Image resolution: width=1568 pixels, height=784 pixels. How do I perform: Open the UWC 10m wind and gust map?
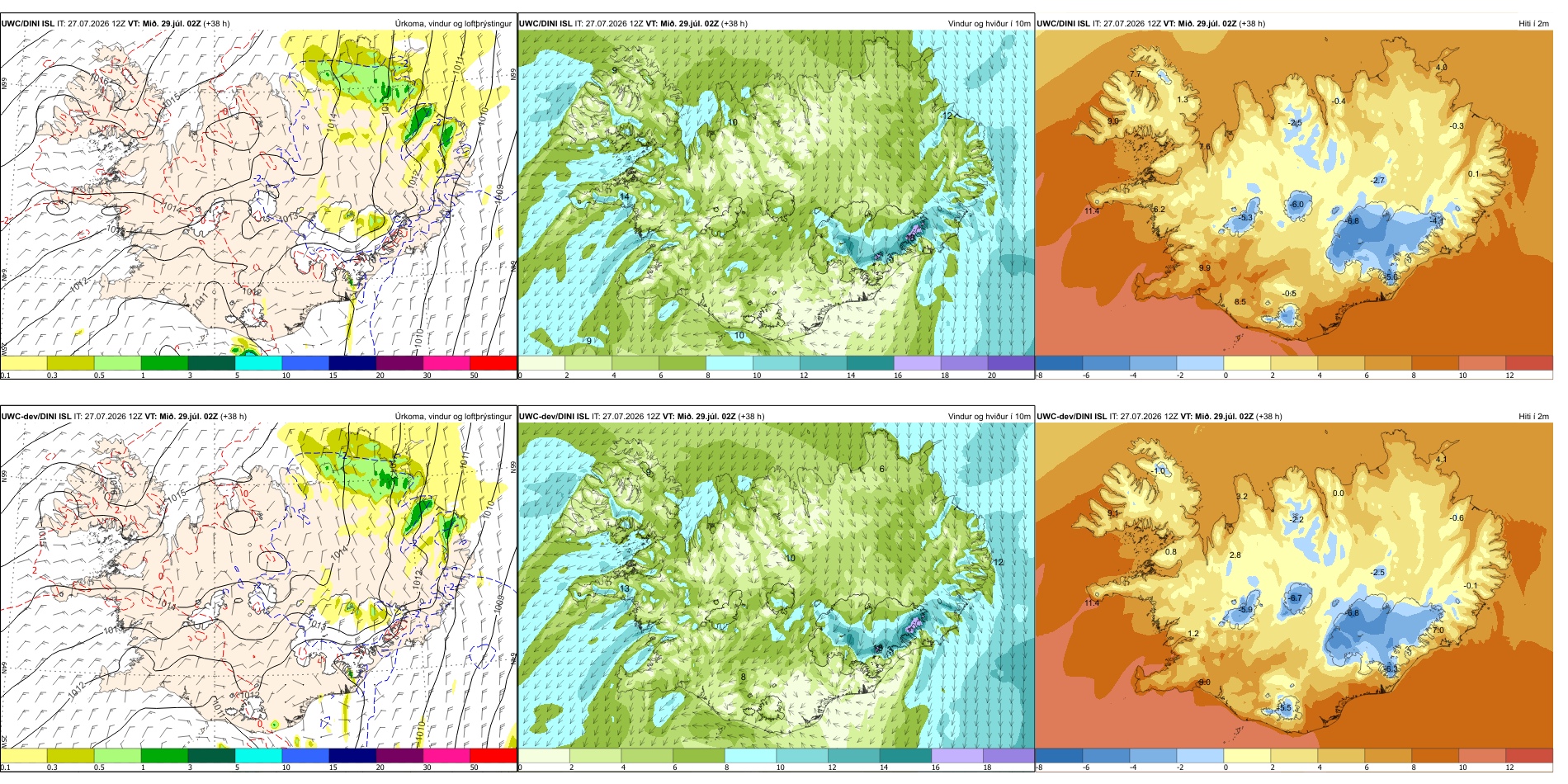pos(776,193)
